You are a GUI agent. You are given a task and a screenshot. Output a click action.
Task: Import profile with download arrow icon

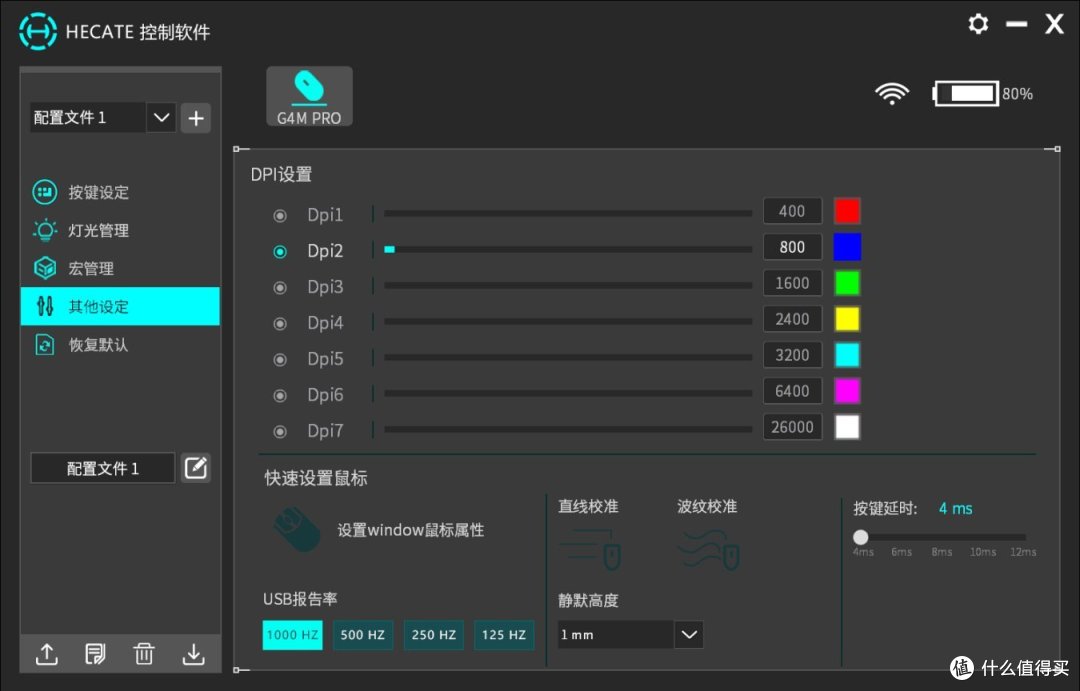pos(194,654)
